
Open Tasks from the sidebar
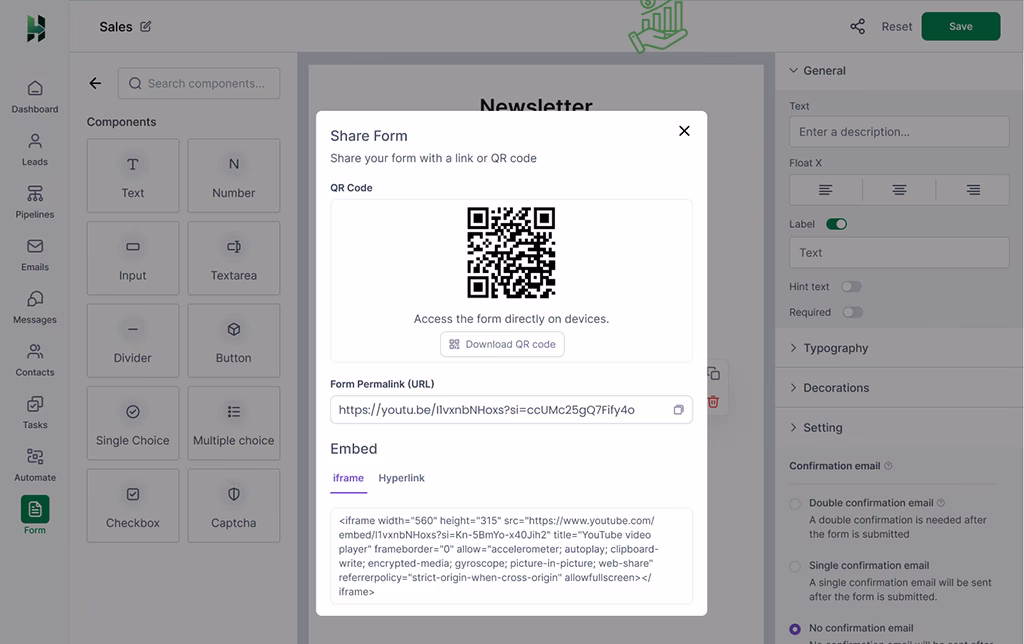pos(35,413)
